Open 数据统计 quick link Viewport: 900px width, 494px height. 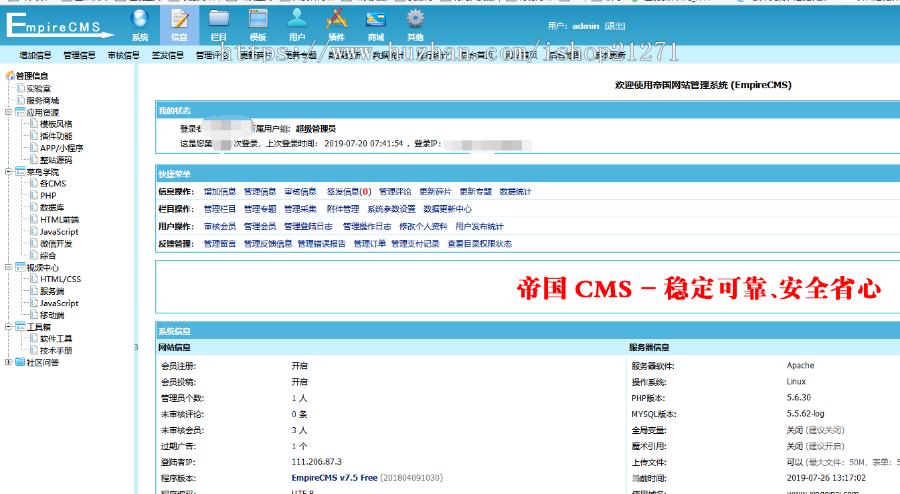point(515,192)
